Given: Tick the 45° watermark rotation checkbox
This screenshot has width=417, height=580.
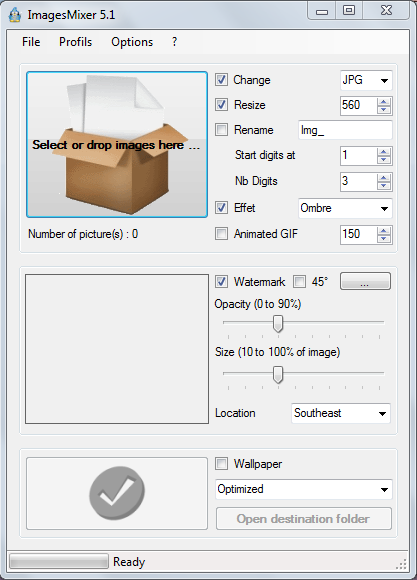Looking at the screenshot, I should click(x=299, y=281).
